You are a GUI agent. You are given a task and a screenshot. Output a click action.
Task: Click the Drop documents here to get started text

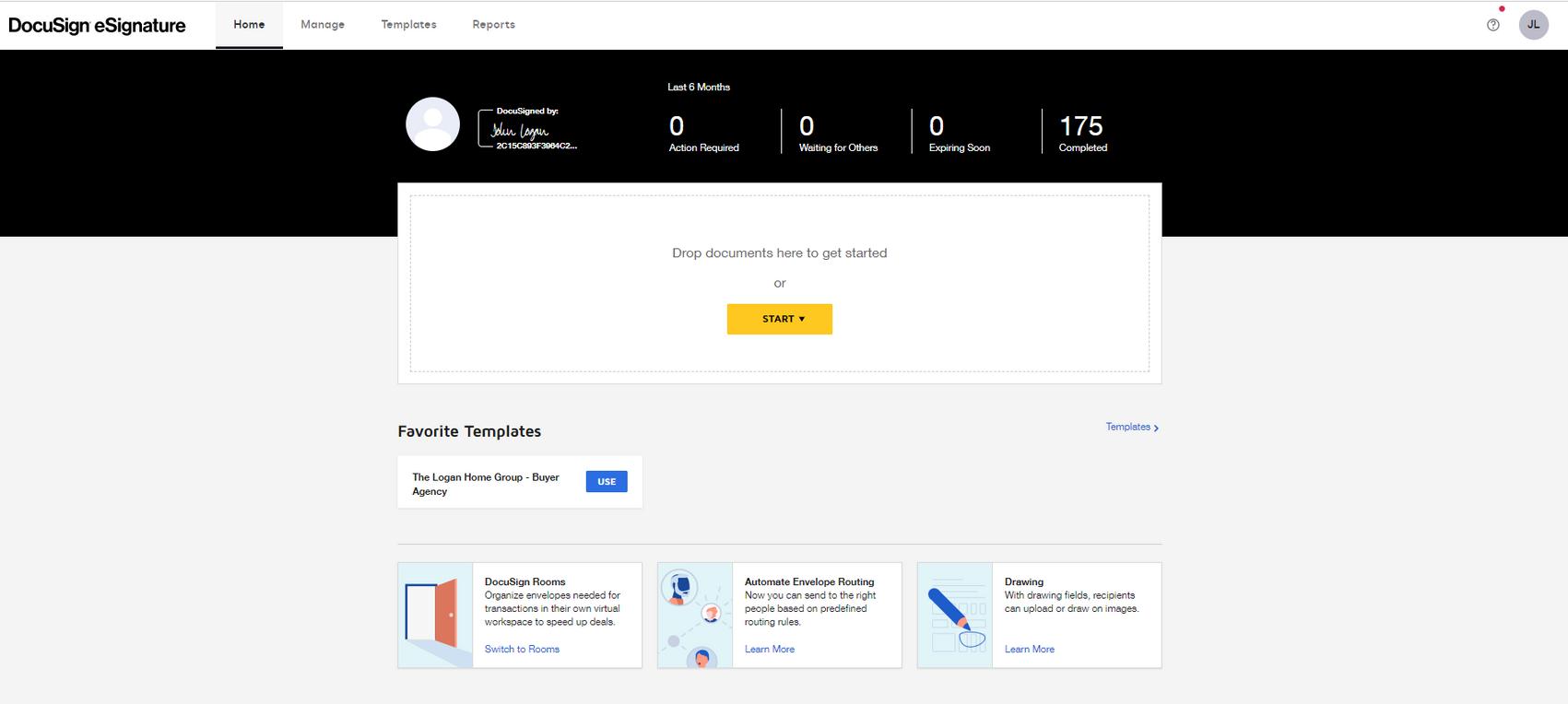(x=780, y=252)
